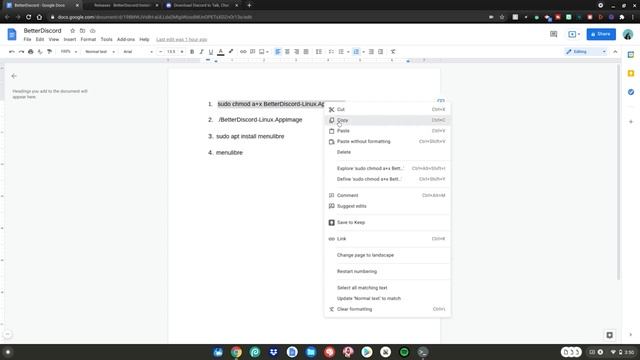
Task: Choose Copy from the context menu
Action: pyautogui.click(x=387, y=120)
